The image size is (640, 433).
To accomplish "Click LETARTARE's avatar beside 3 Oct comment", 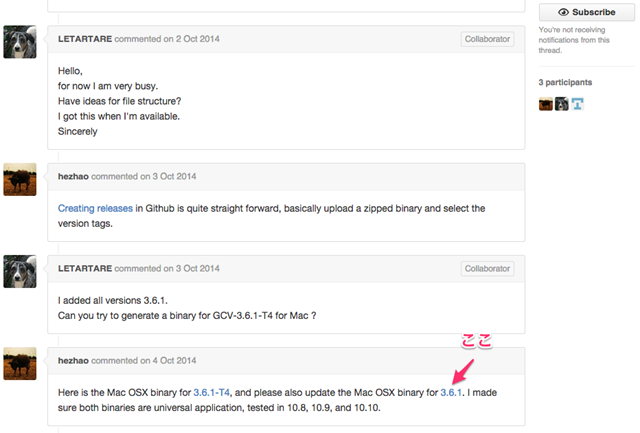I will pos(20,271).
